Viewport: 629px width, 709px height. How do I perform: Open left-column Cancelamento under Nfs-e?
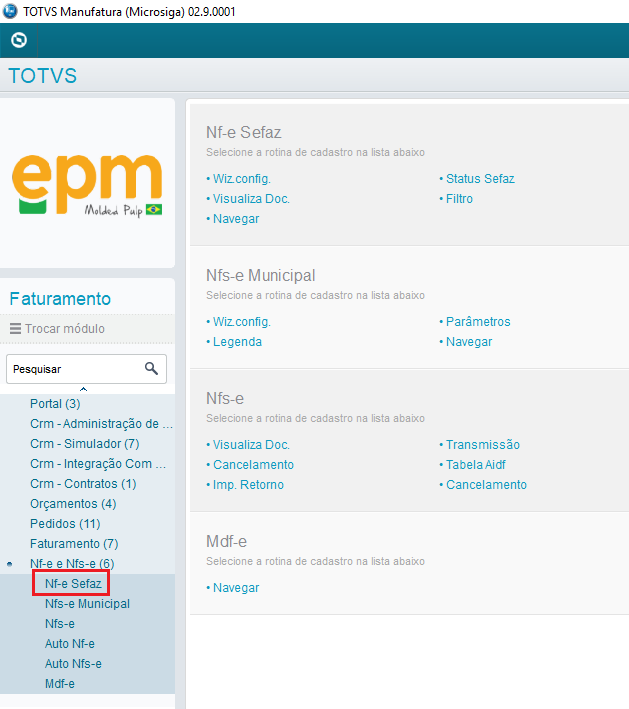pos(253,464)
